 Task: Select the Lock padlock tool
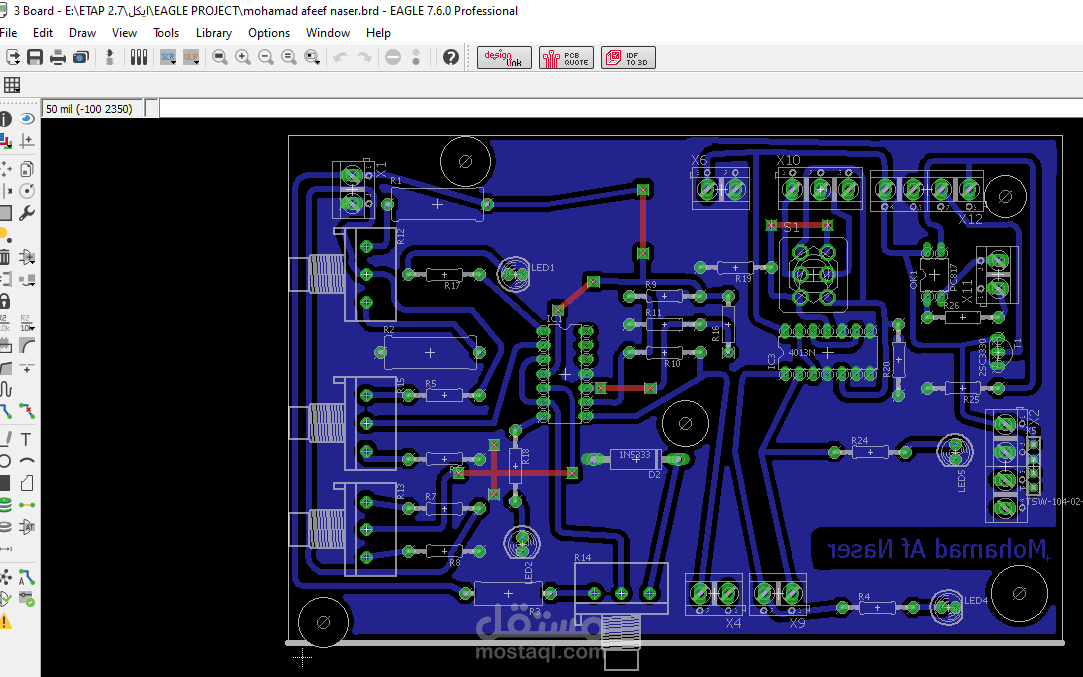click(4, 301)
